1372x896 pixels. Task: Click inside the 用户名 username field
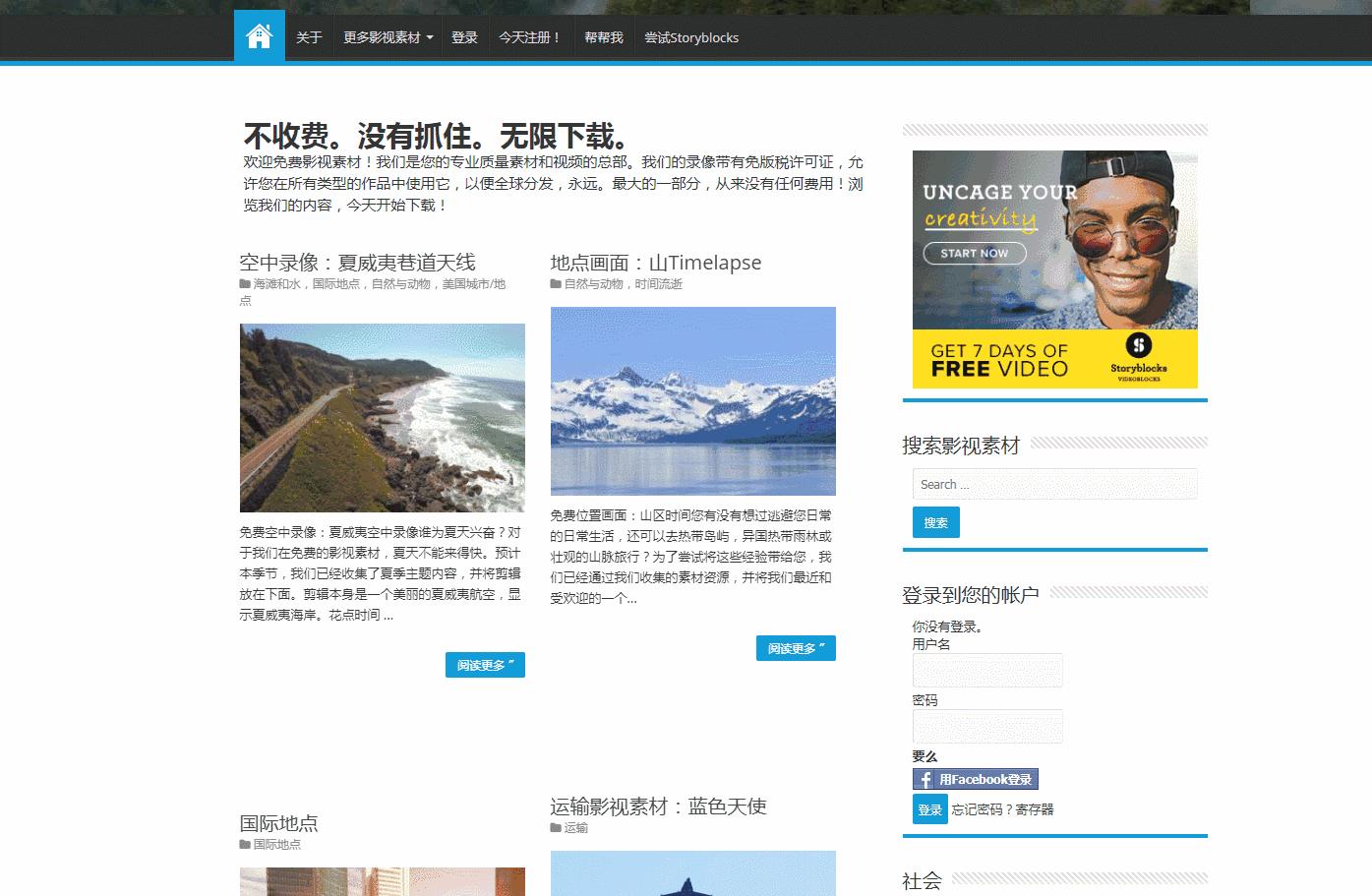click(986, 670)
